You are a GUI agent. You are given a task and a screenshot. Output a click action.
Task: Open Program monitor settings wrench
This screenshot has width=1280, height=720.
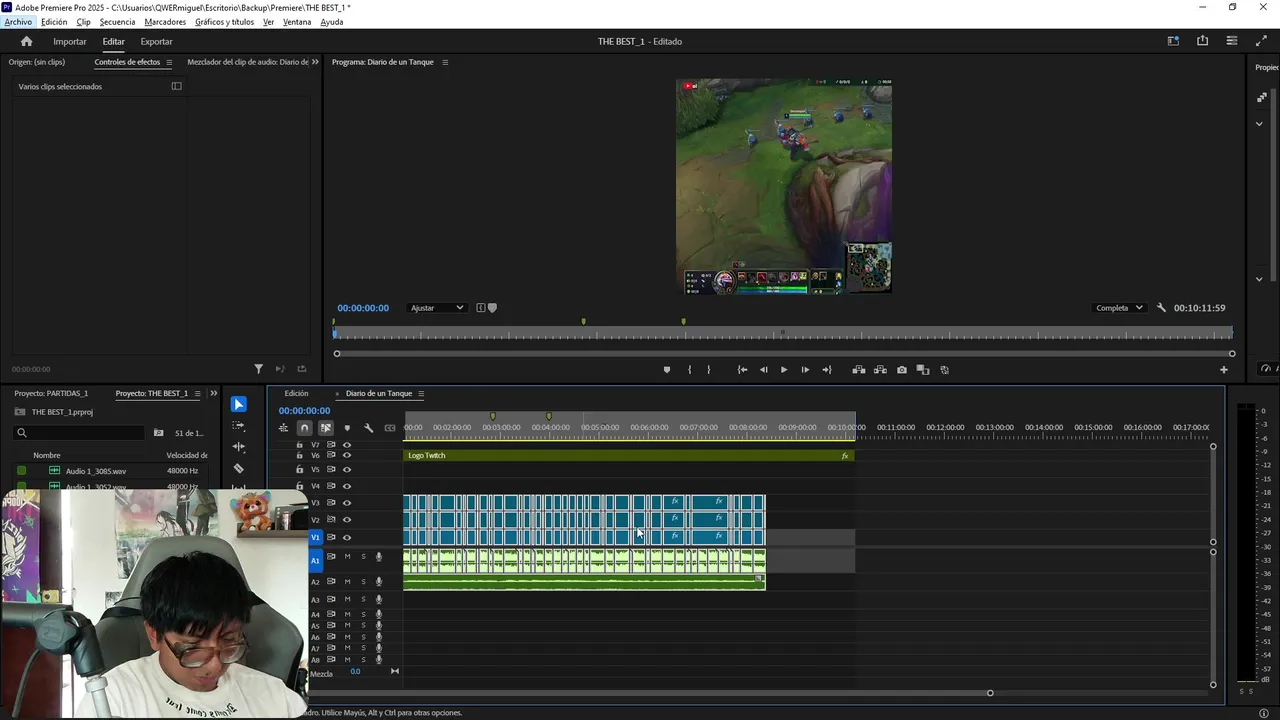point(1161,308)
